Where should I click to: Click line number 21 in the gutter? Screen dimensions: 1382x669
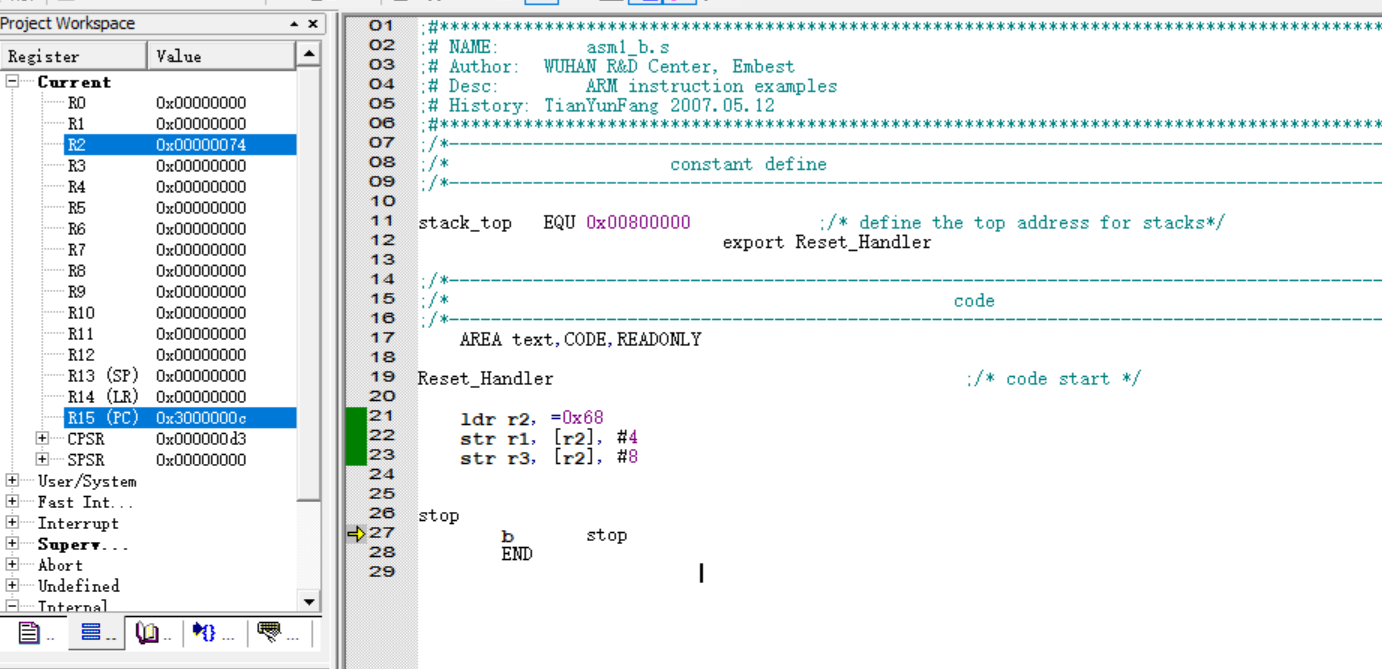coord(382,416)
